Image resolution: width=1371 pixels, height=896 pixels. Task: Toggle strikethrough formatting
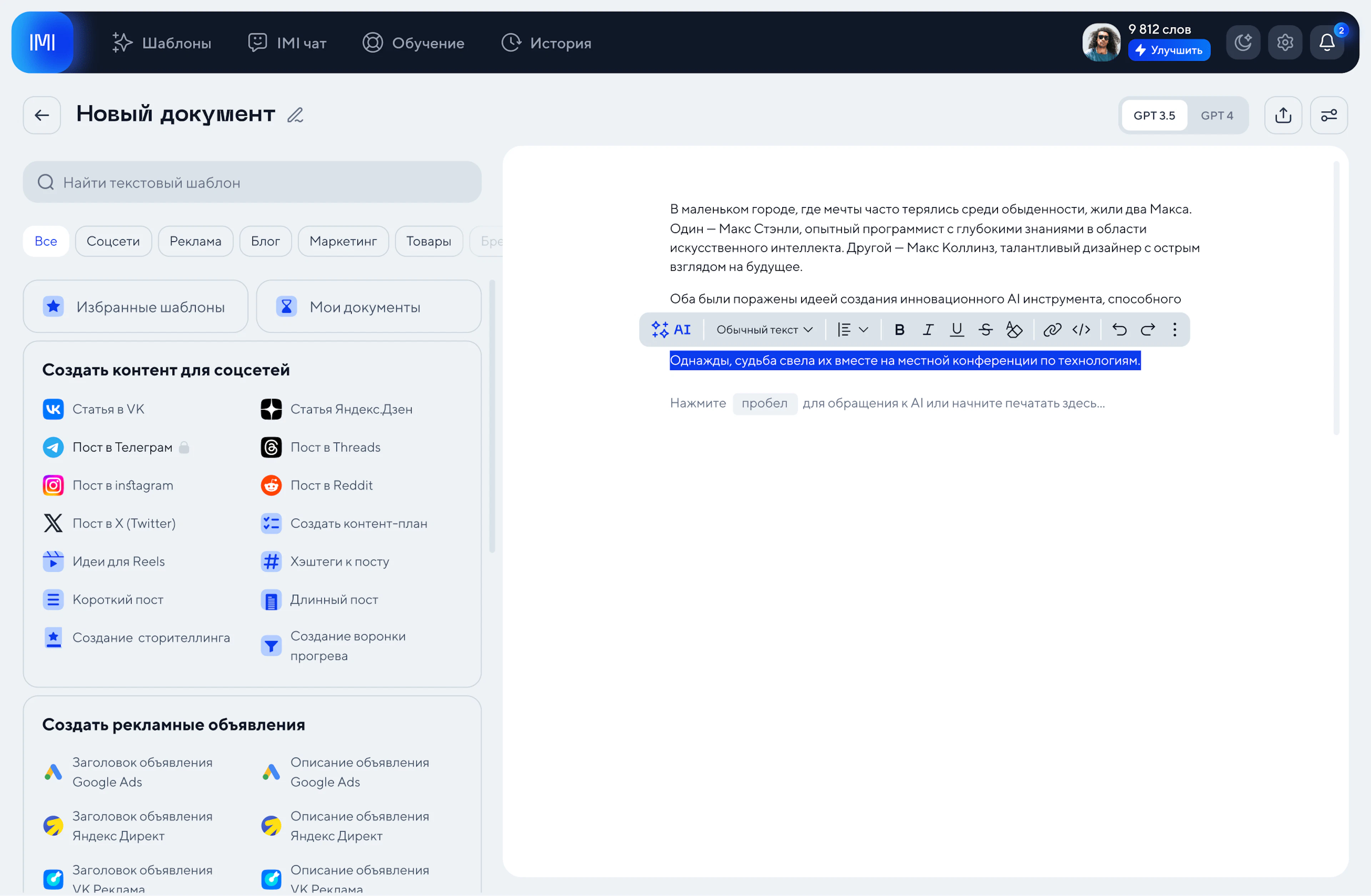tap(986, 329)
